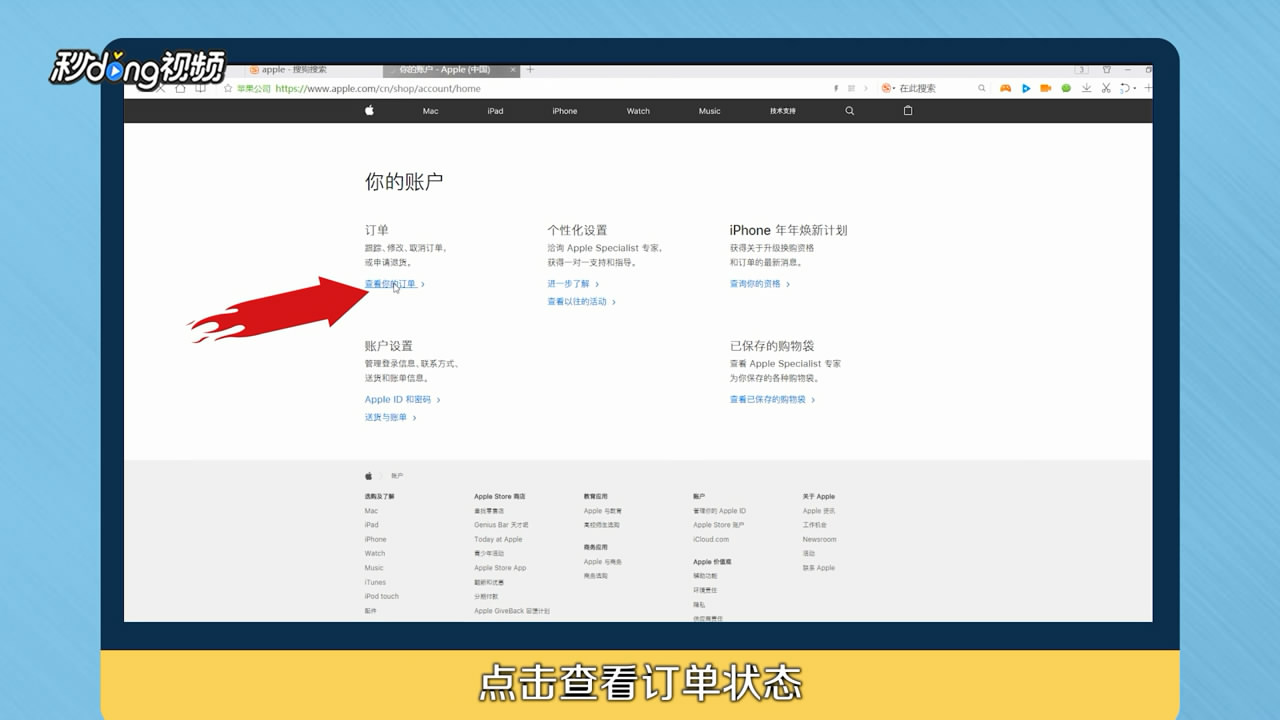Click the game controller icon in browser toolbar
Image resolution: width=1280 pixels, height=720 pixels.
1005,88
